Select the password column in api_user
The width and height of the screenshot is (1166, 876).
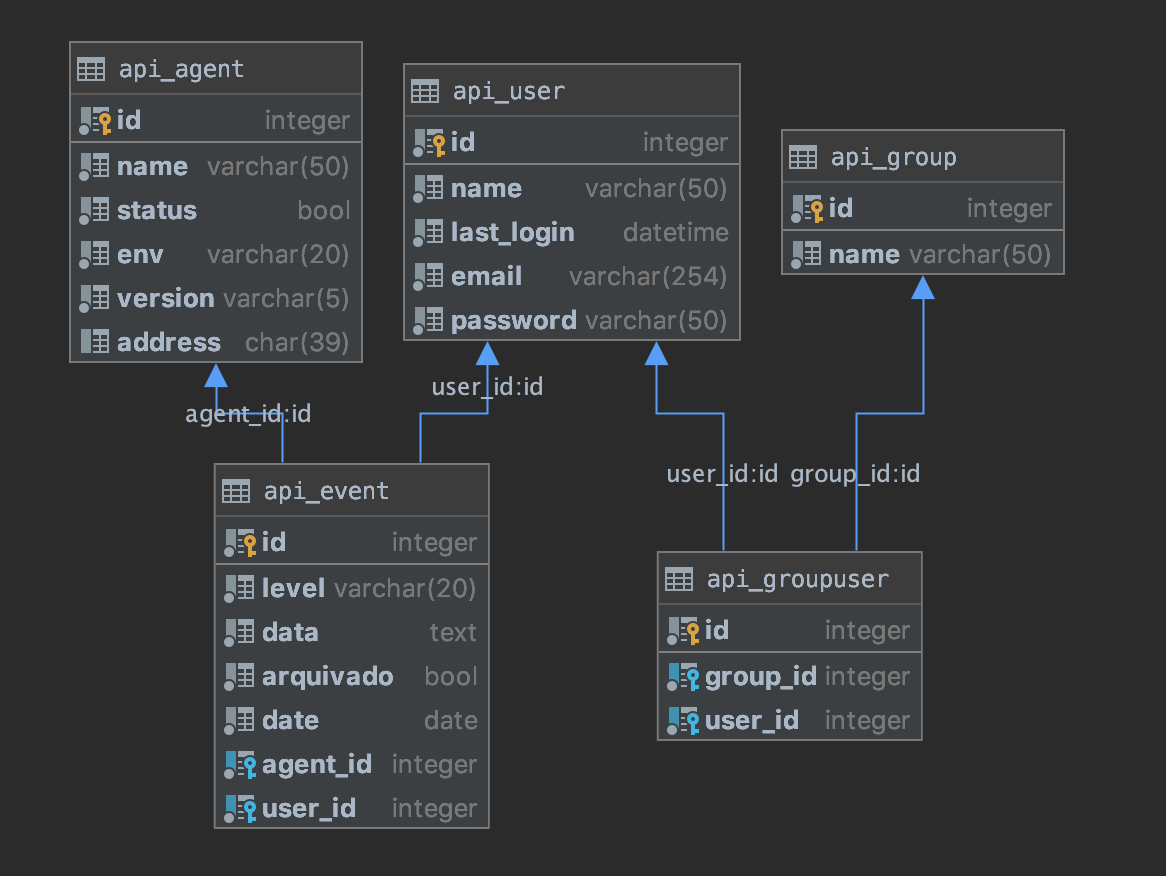[513, 321]
